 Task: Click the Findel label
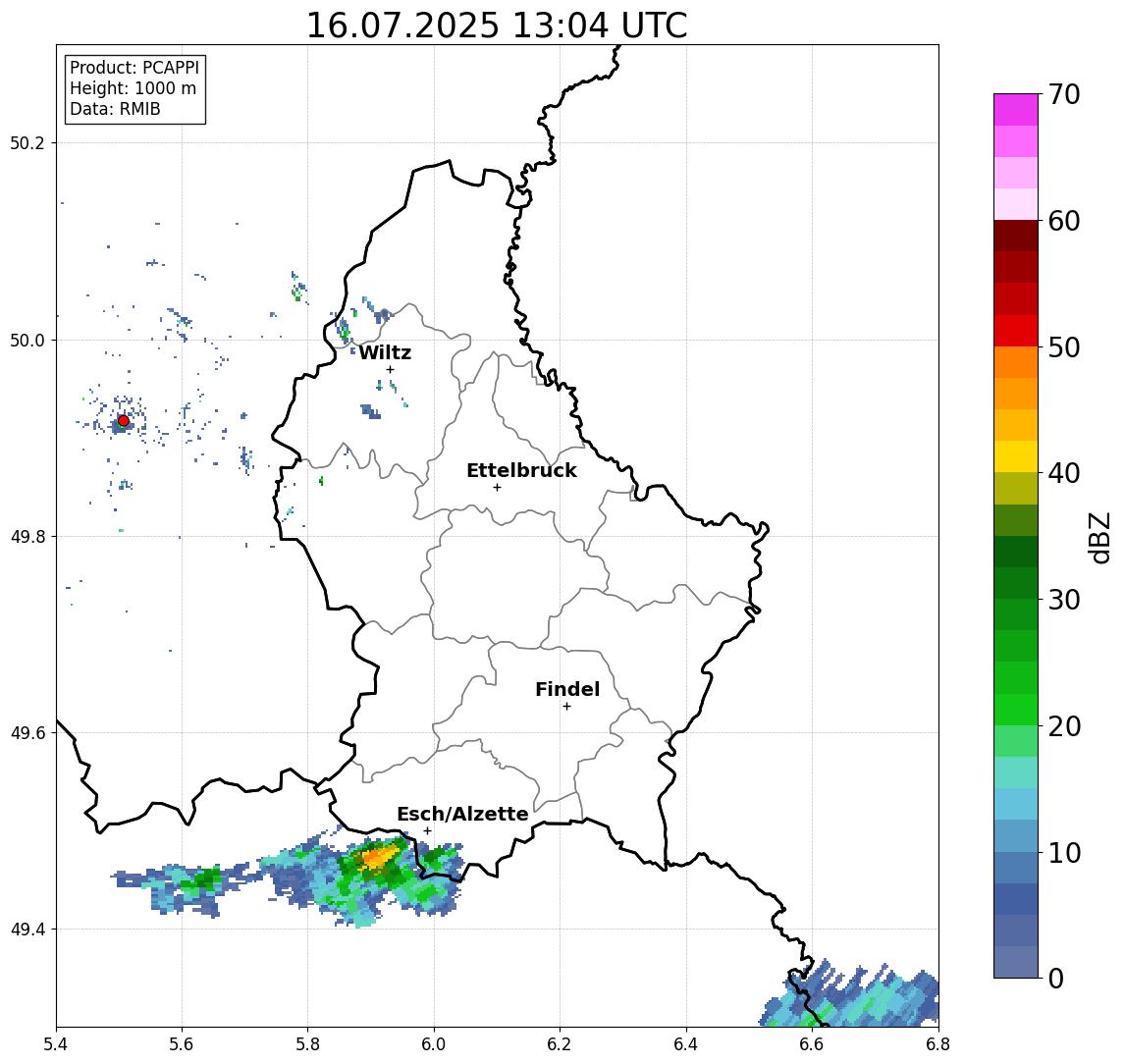(567, 689)
